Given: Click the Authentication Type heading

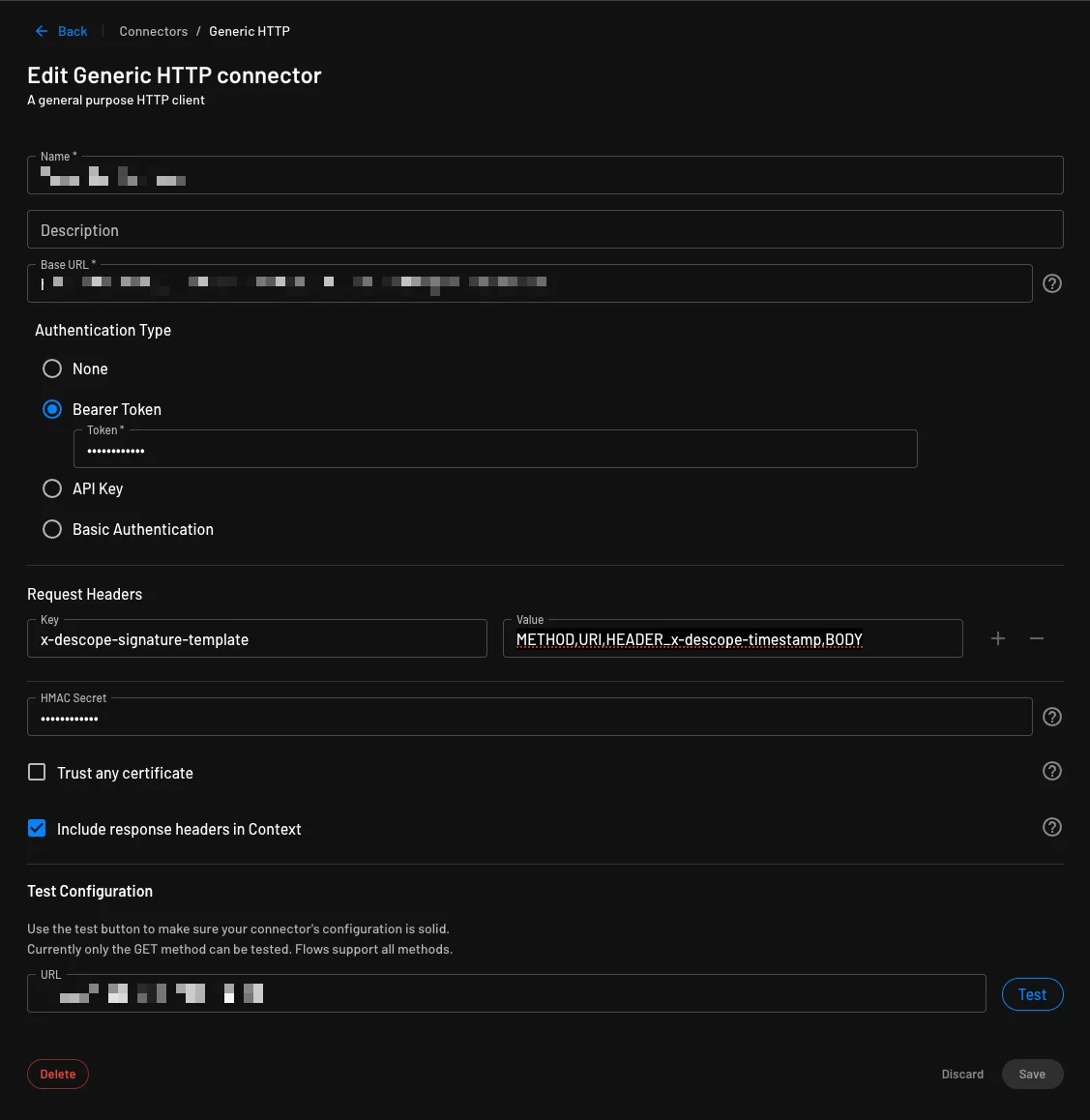Looking at the screenshot, I should (103, 330).
